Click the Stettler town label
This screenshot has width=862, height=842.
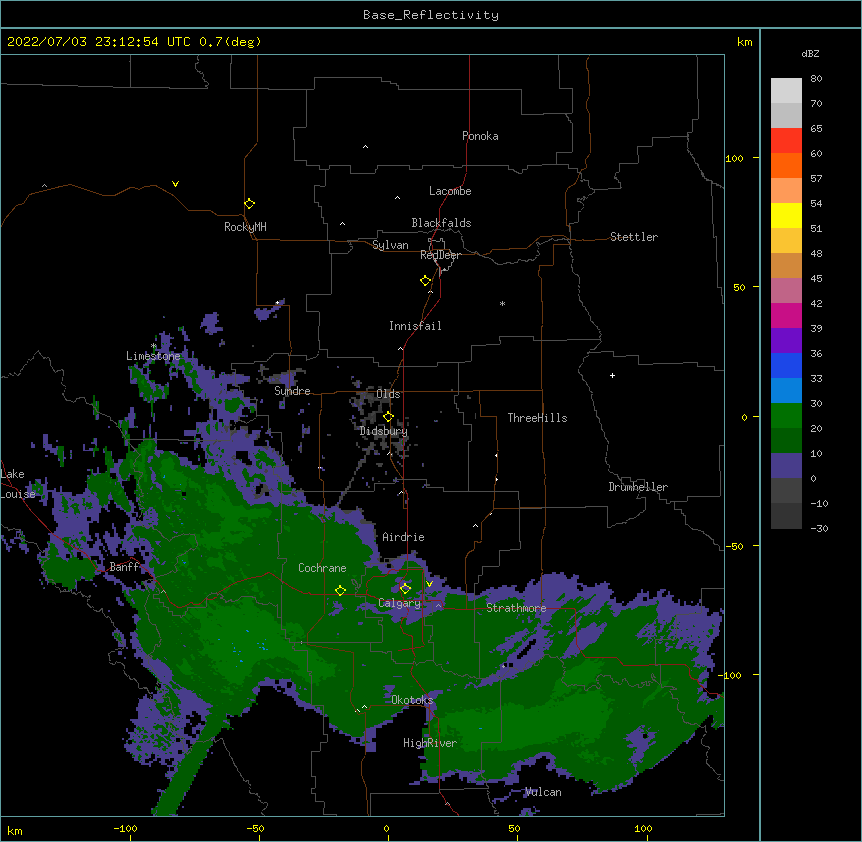(633, 237)
